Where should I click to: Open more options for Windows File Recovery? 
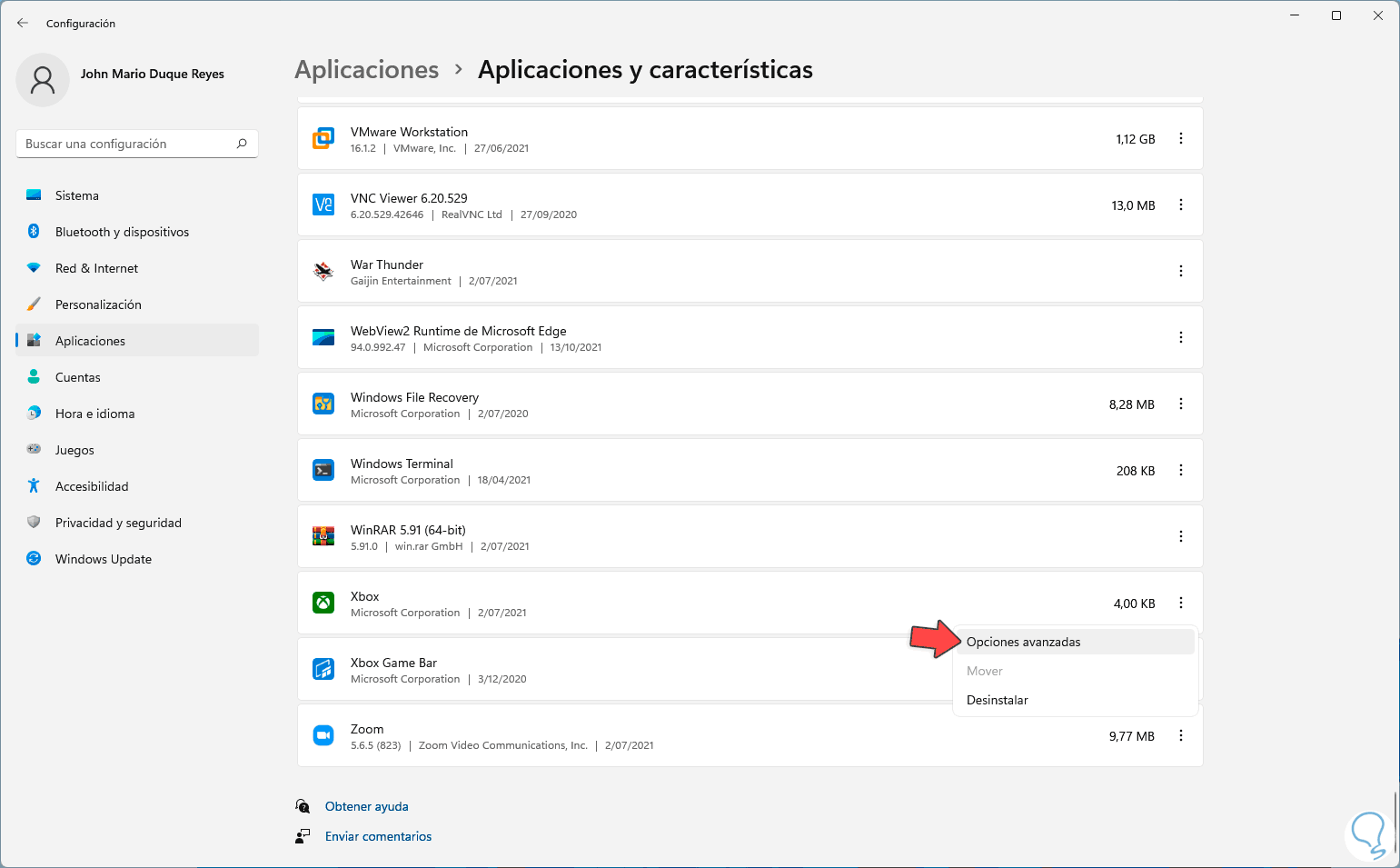1181,404
